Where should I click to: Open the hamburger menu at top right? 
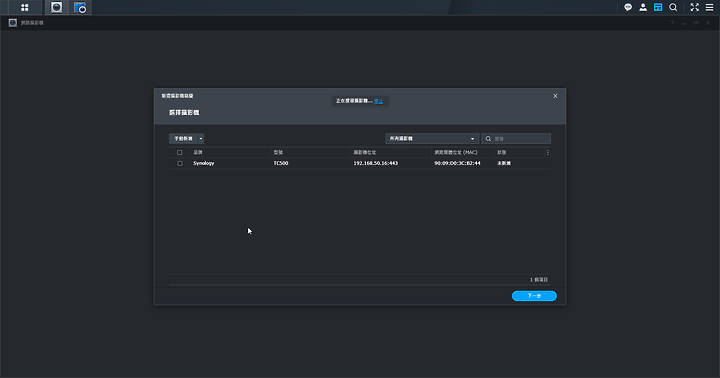[709, 7]
